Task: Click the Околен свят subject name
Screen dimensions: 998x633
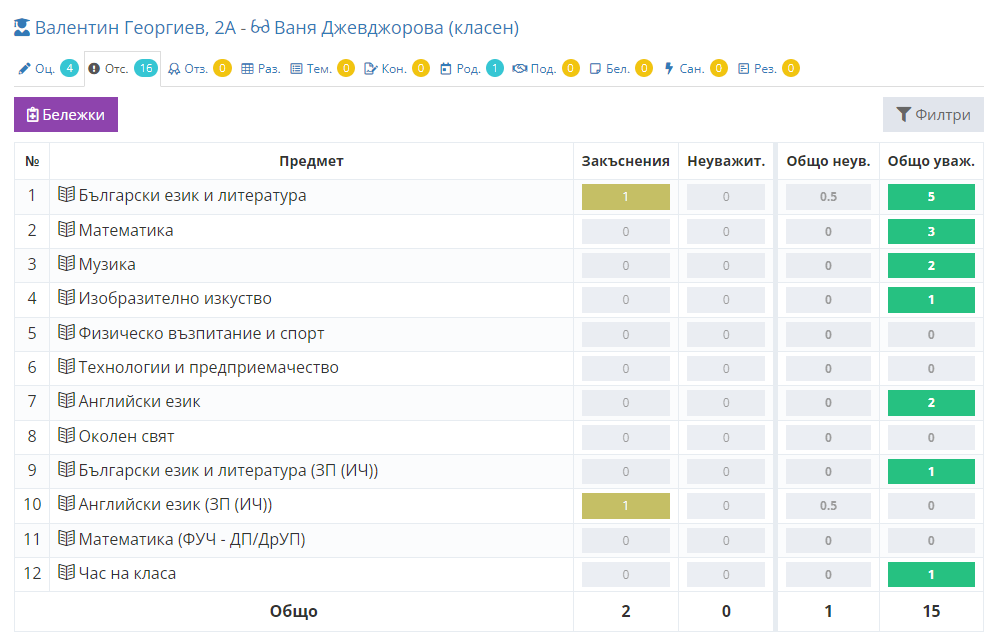Action: tap(126, 437)
